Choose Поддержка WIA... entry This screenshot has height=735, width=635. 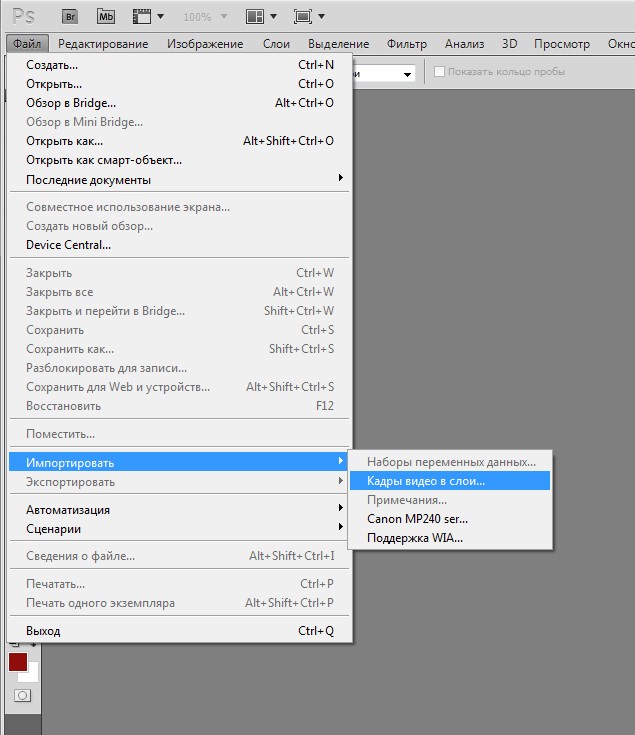pyautogui.click(x=450, y=538)
